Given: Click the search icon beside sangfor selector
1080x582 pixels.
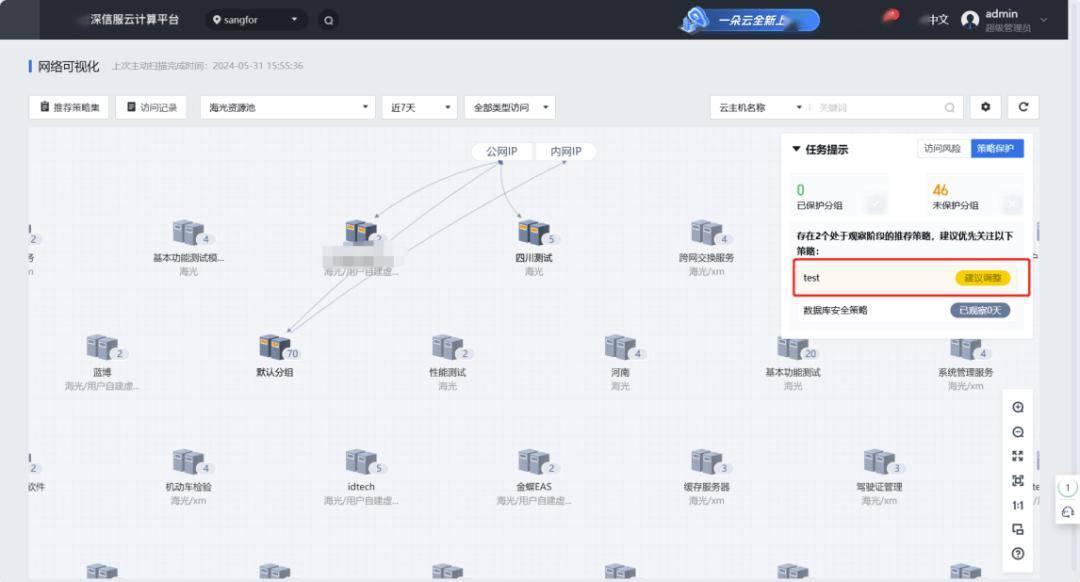Looking at the screenshot, I should pyautogui.click(x=329, y=20).
